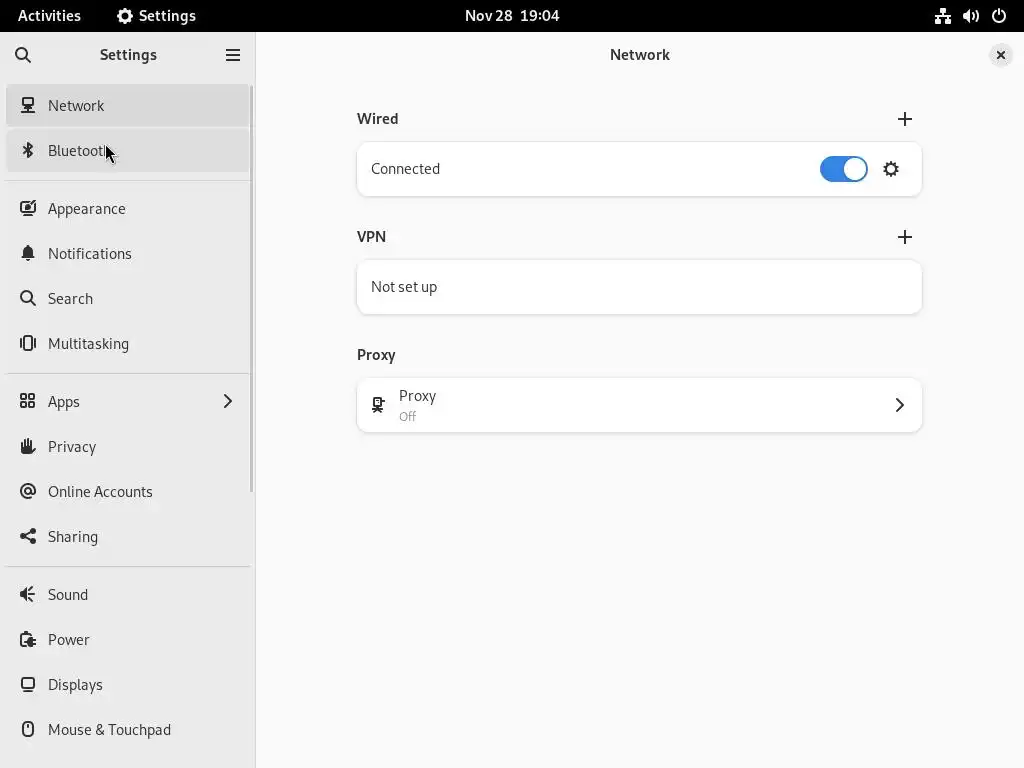Click the Privacy hand icon
The width and height of the screenshot is (1024, 768).
coord(27,446)
